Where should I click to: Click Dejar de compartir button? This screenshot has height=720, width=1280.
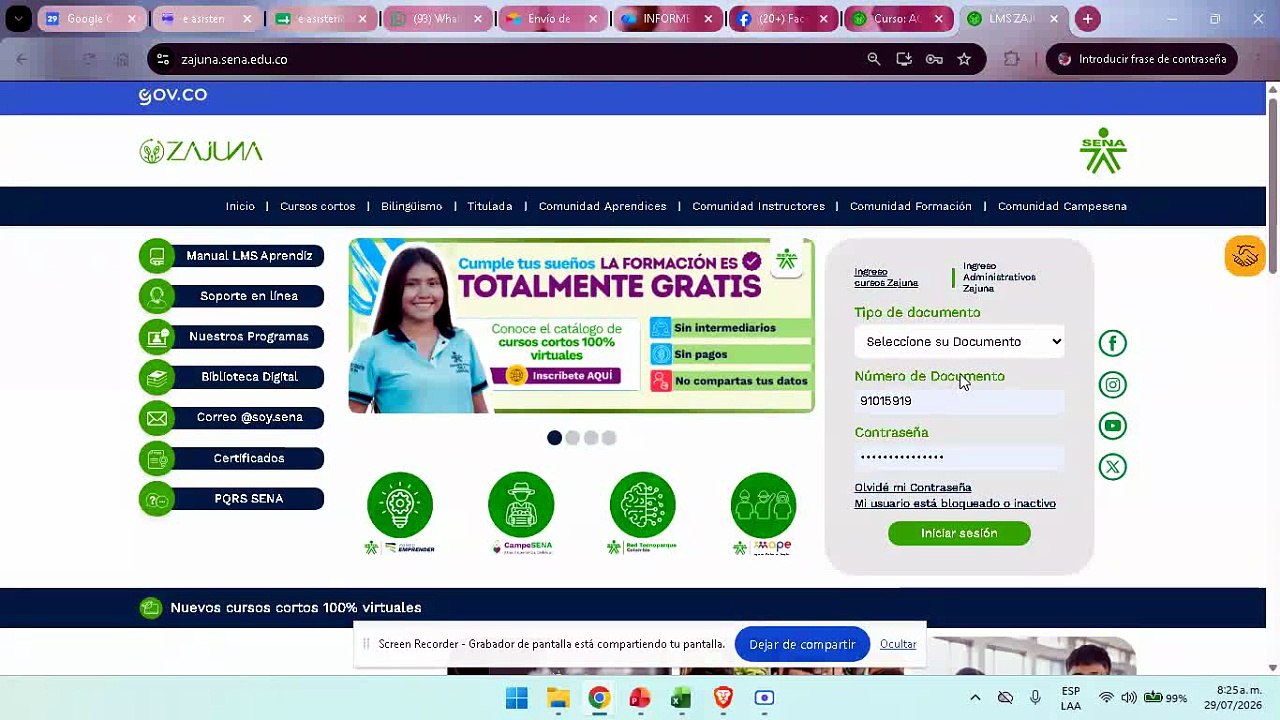coord(802,645)
